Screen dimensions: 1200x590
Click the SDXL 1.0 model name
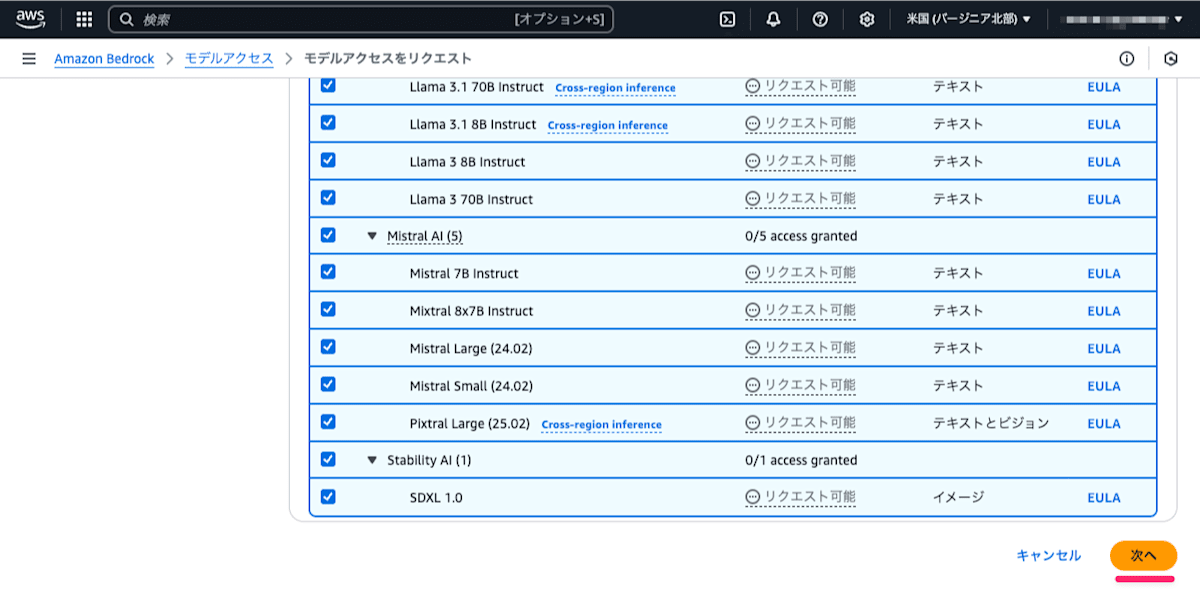(436, 498)
